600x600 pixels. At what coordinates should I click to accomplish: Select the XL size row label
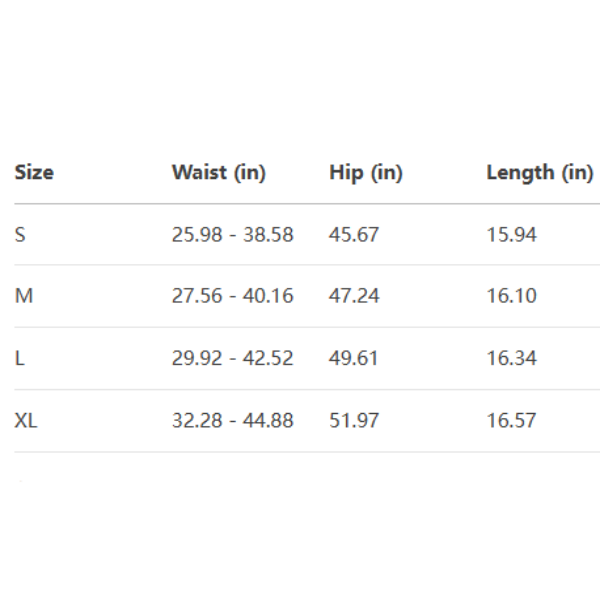(26, 420)
